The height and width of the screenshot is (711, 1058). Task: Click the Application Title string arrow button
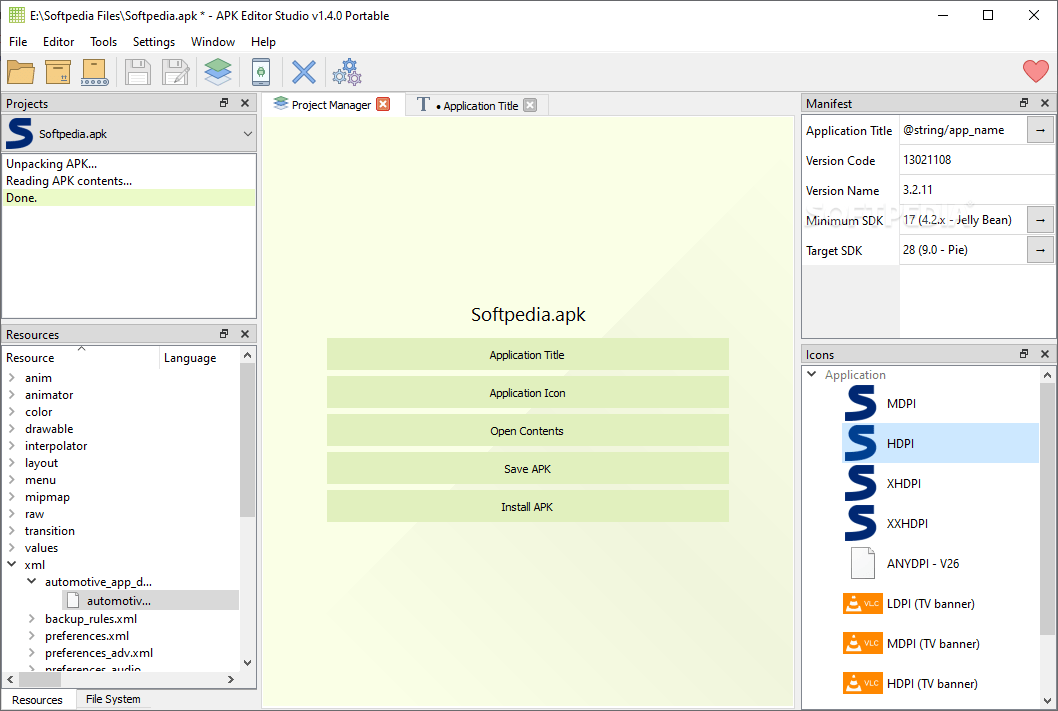(1040, 129)
